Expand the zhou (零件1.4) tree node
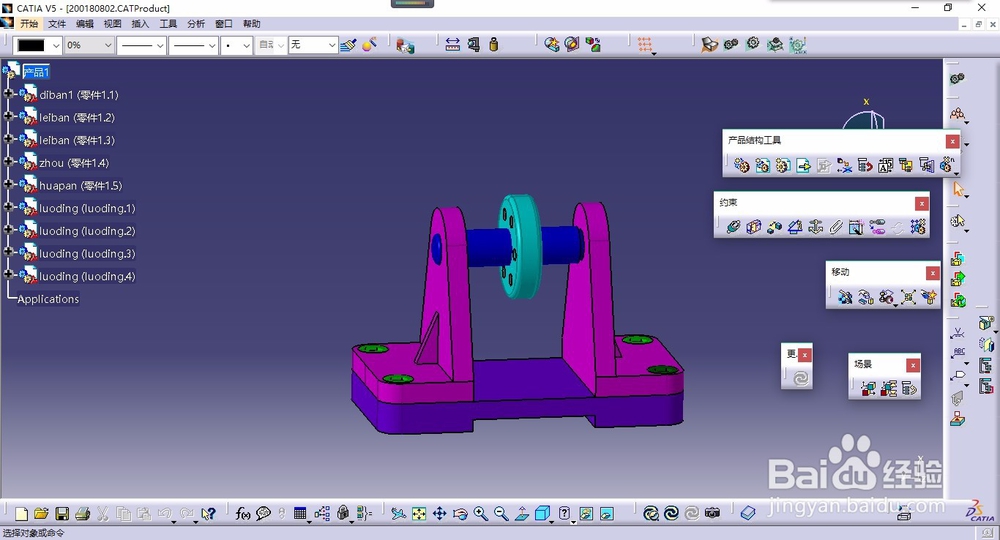Image resolution: width=1000 pixels, height=540 pixels. click(8, 161)
